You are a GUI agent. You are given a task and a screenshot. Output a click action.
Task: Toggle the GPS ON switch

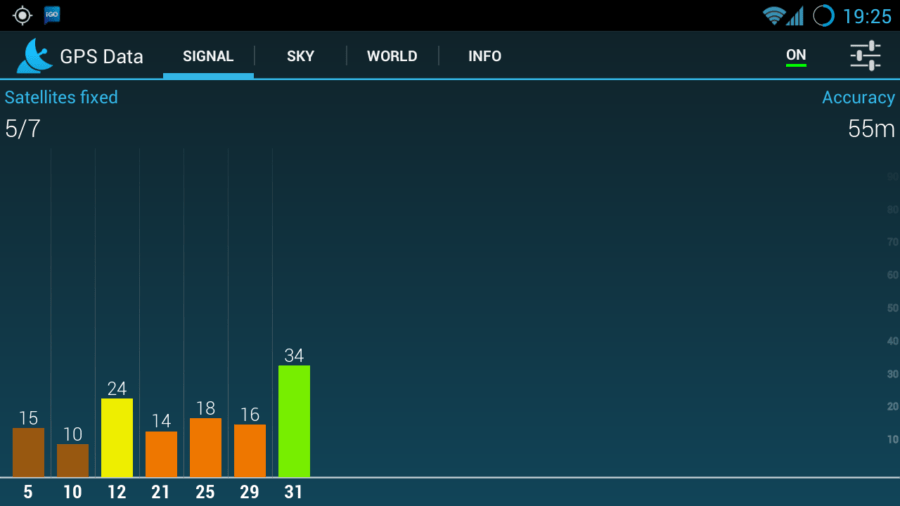(796, 56)
